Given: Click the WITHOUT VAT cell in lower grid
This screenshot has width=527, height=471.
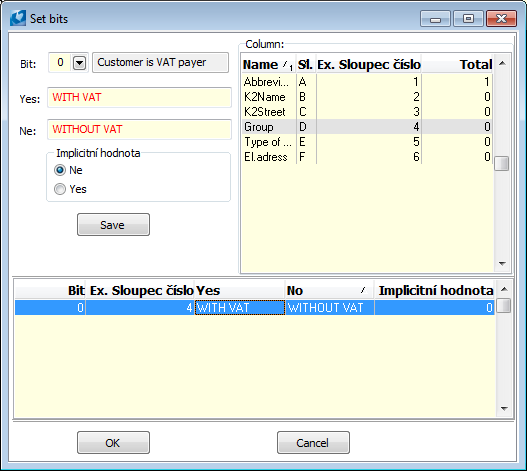Looking at the screenshot, I should [330, 308].
